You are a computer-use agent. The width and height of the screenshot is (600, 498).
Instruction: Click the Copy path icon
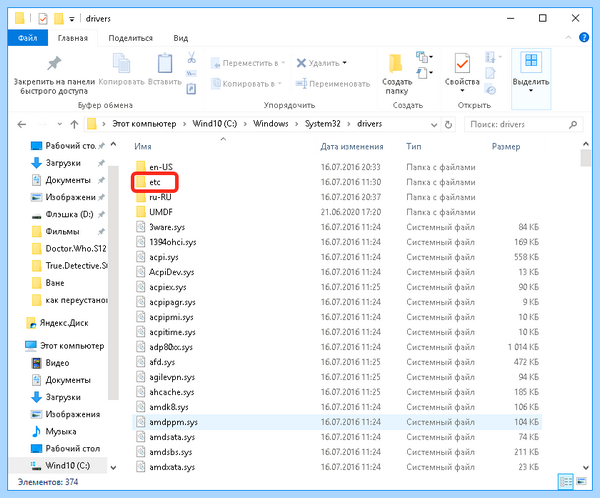click(191, 73)
